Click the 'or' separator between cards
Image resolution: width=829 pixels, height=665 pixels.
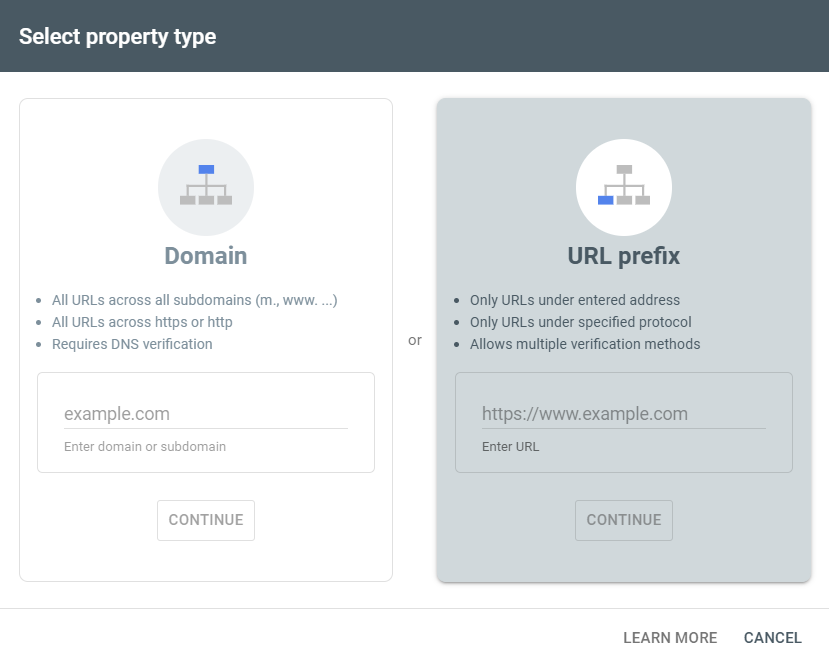(415, 340)
